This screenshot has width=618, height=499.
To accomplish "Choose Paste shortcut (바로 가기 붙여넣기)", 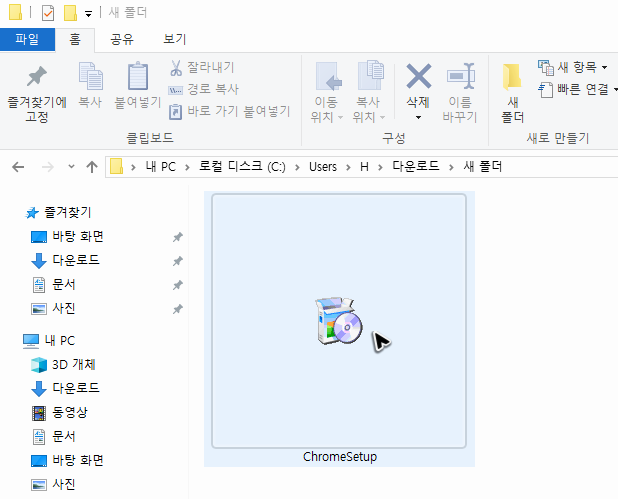I will point(229,112).
